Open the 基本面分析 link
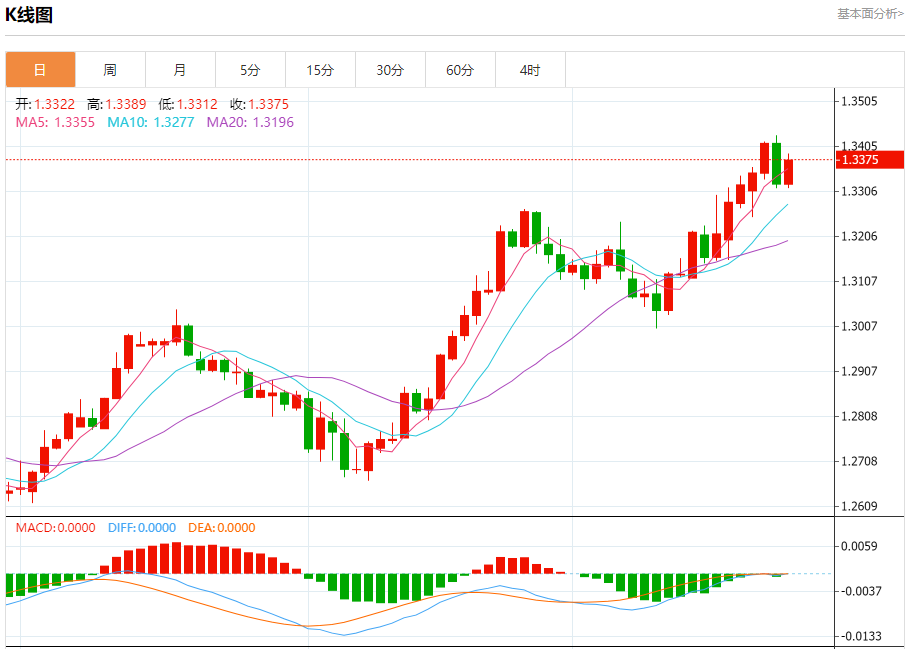The height and width of the screenshot is (649, 909). click(x=870, y=14)
